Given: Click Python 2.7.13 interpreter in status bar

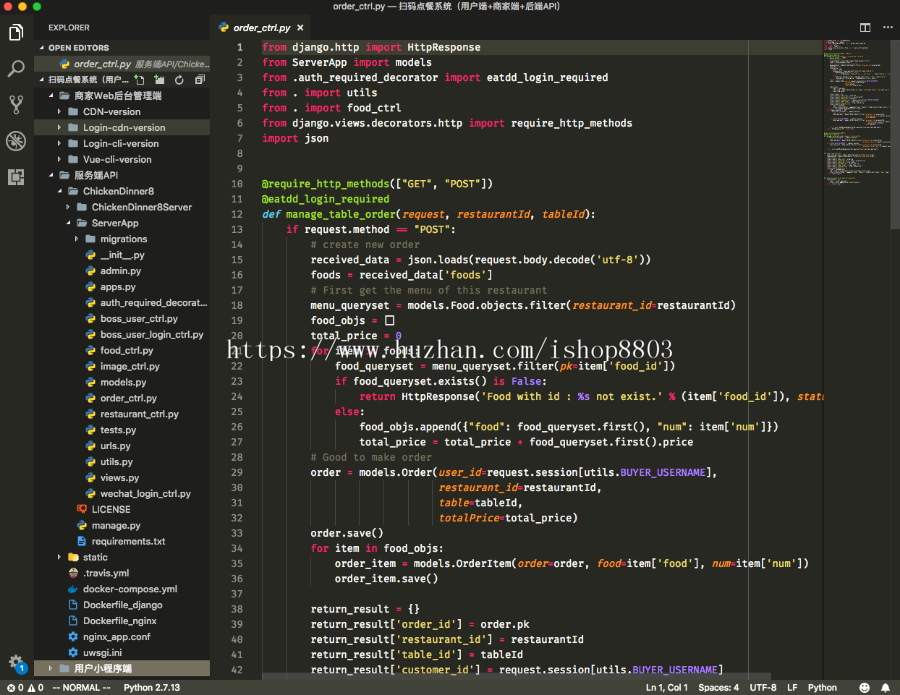Looking at the screenshot, I should [x=152, y=688].
